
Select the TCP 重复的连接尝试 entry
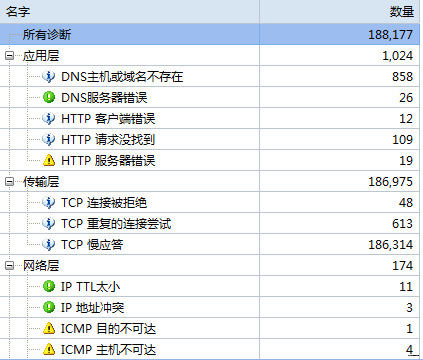[x=116, y=224]
